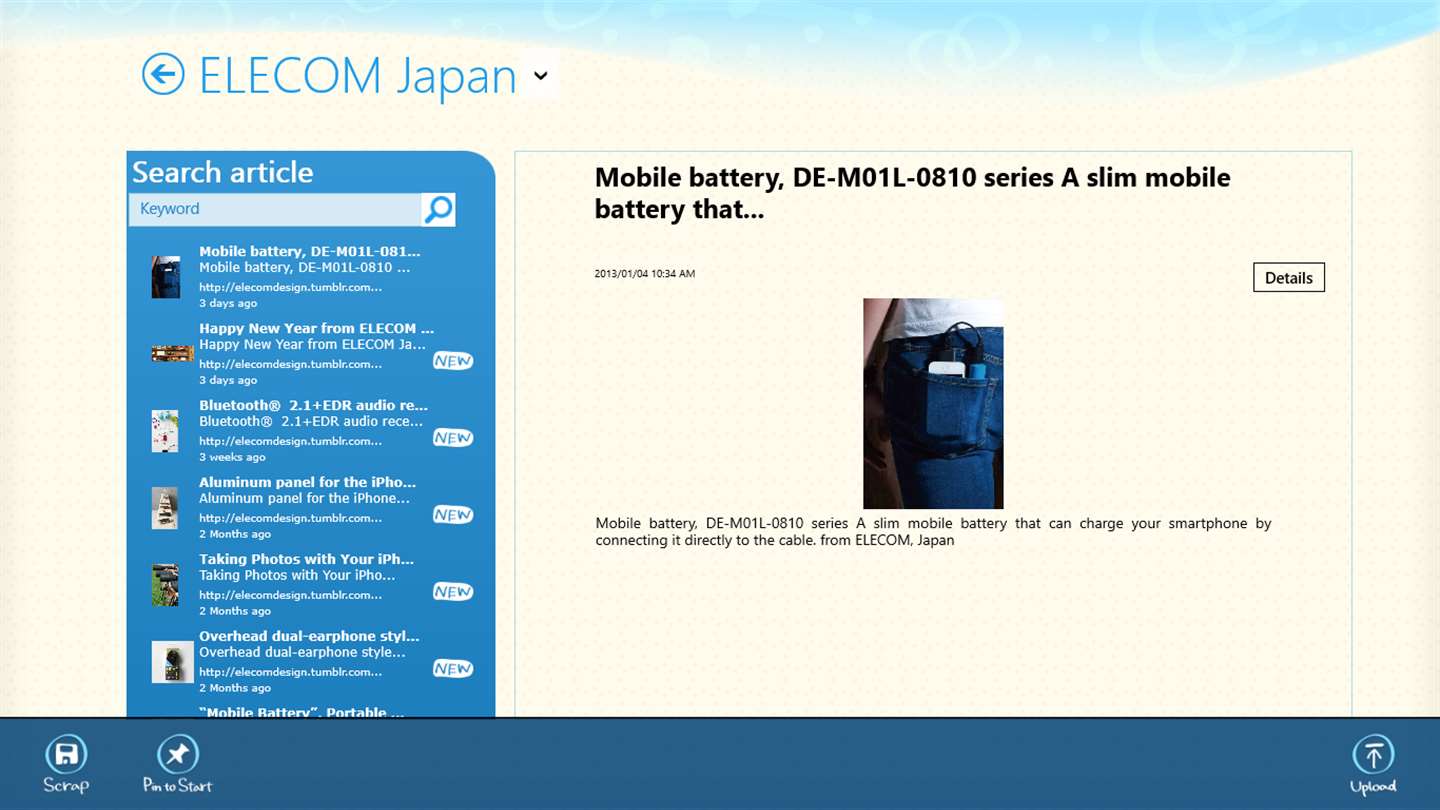The height and width of the screenshot is (810, 1440).
Task: Click the thumbnail of the Mobile battery article
Action: tap(165, 277)
